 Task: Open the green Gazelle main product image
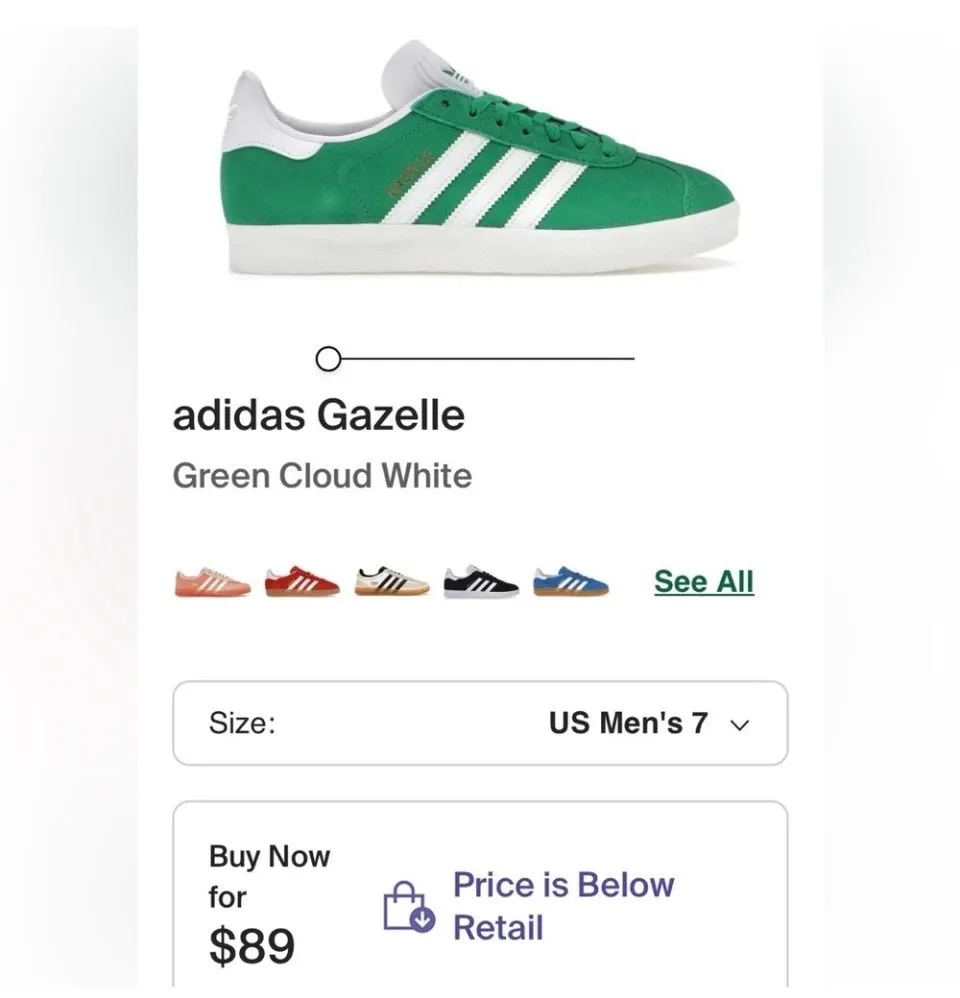pos(481,157)
